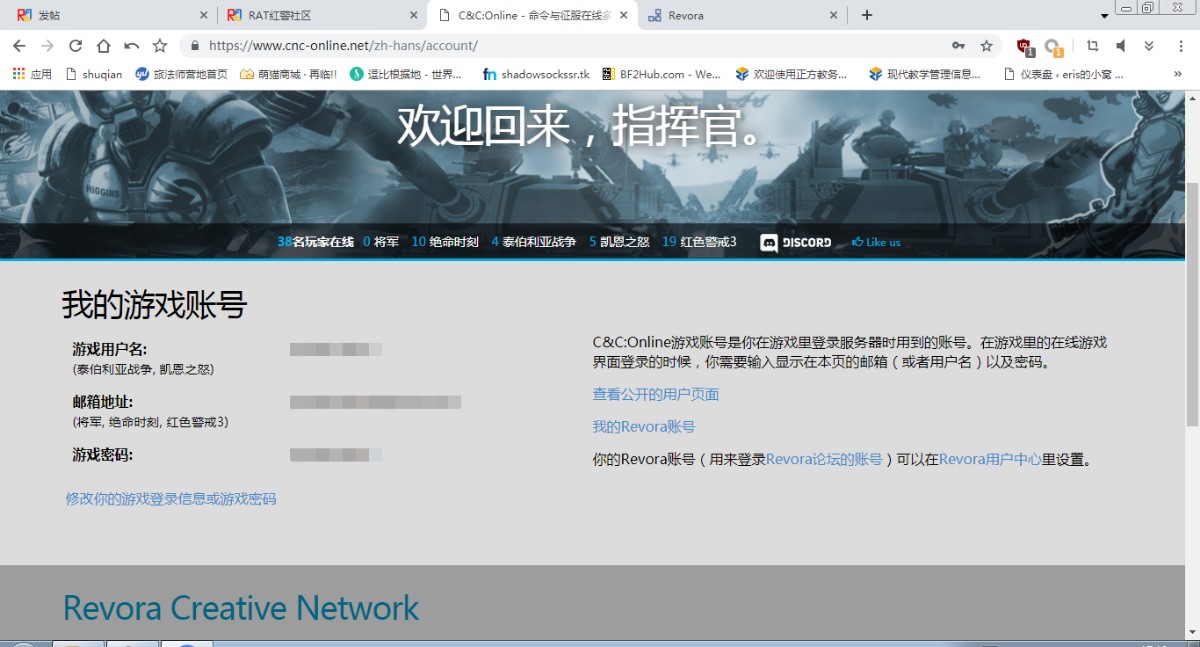The height and width of the screenshot is (647, 1200).
Task: Click the curved undo arrow toolbar icon
Action: 131,46
